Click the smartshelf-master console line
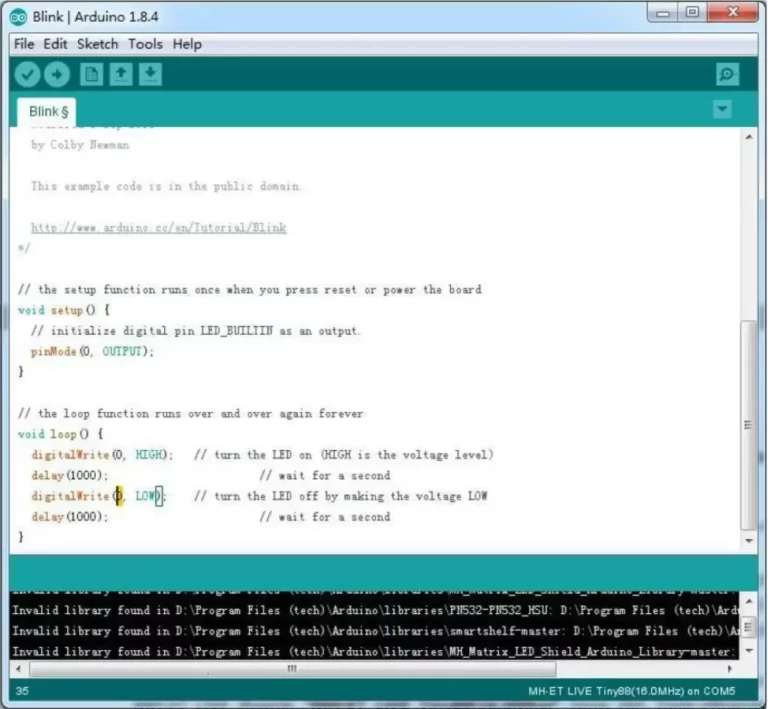Screen dimensions: 768x709 [375, 631]
